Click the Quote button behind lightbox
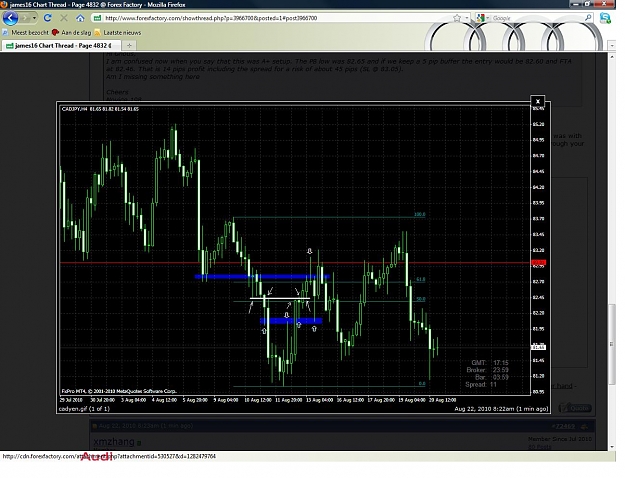 tap(575, 408)
